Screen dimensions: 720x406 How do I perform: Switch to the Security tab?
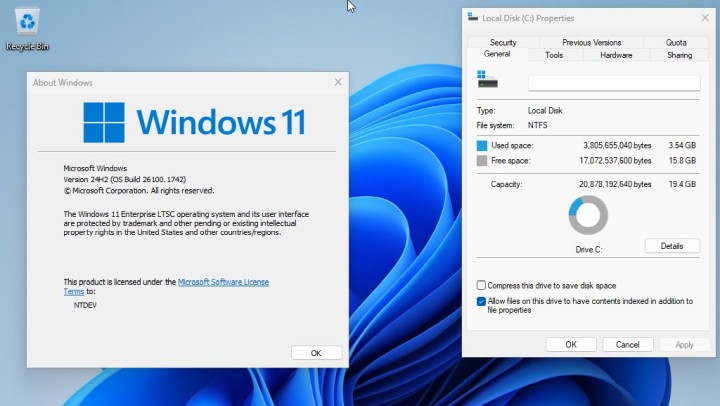(503, 43)
